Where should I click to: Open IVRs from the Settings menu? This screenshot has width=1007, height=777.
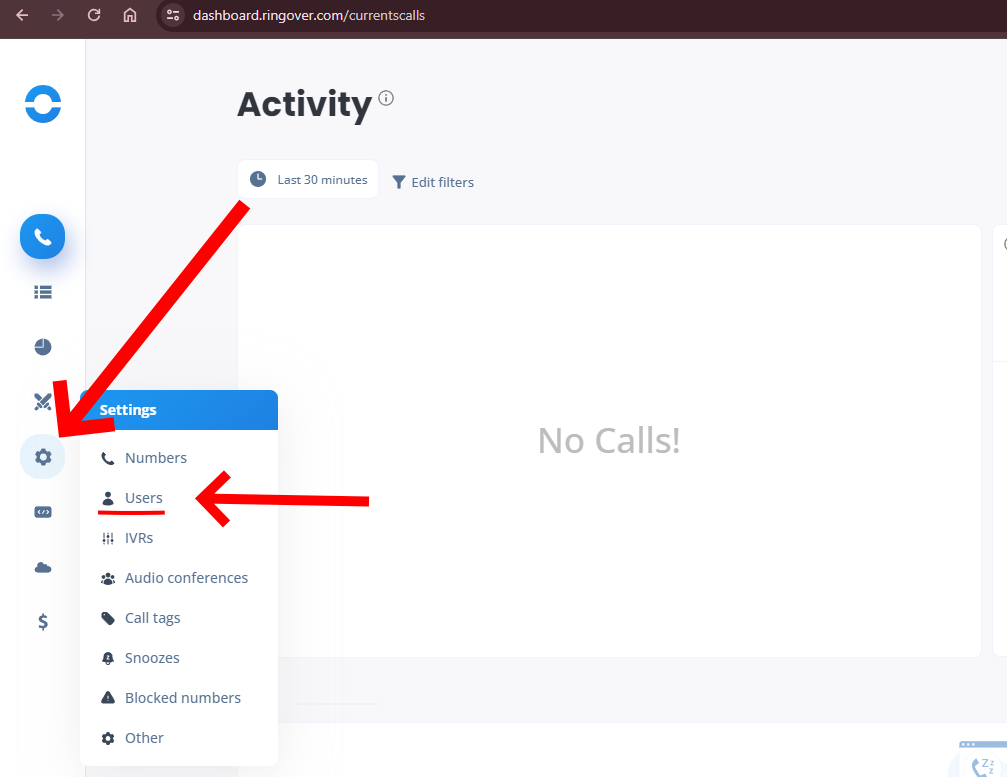(138, 538)
